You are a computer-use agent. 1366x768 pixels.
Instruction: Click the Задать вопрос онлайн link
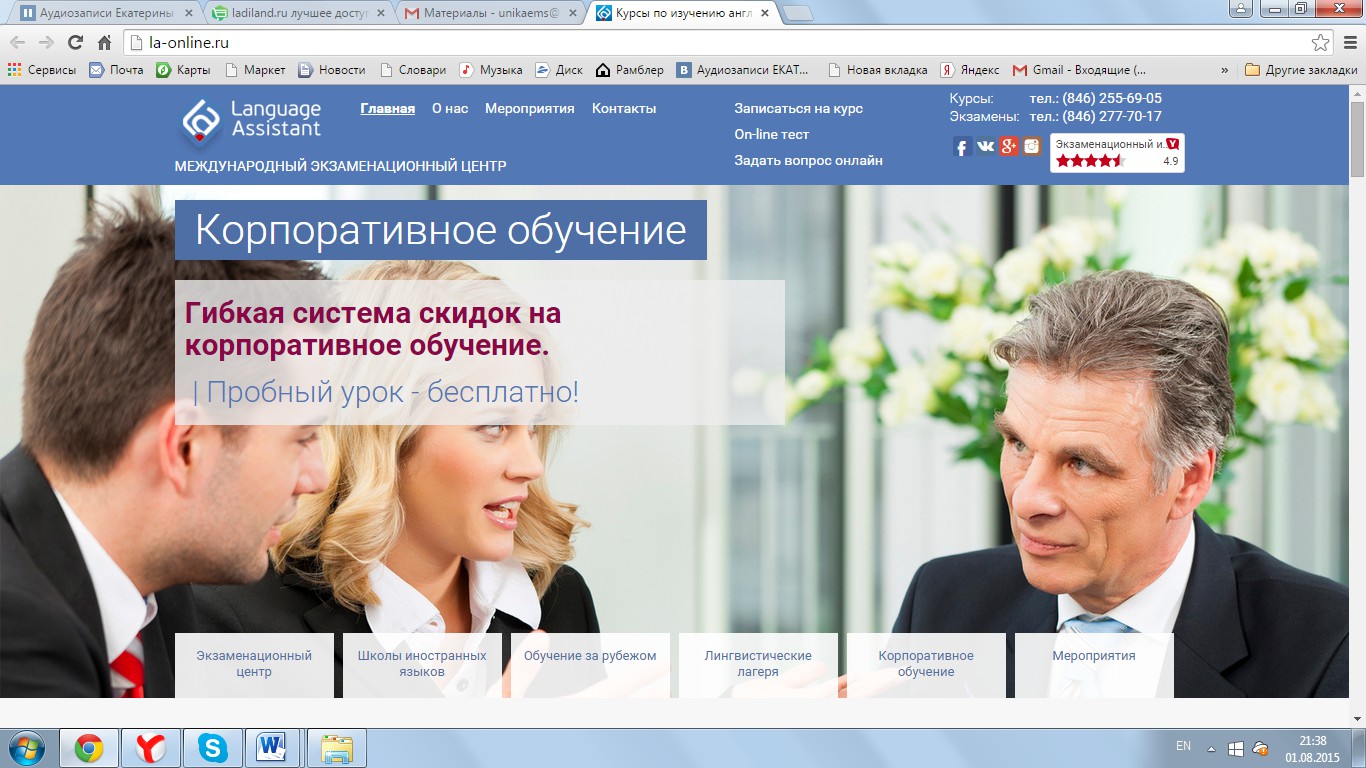tap(809, 160)
